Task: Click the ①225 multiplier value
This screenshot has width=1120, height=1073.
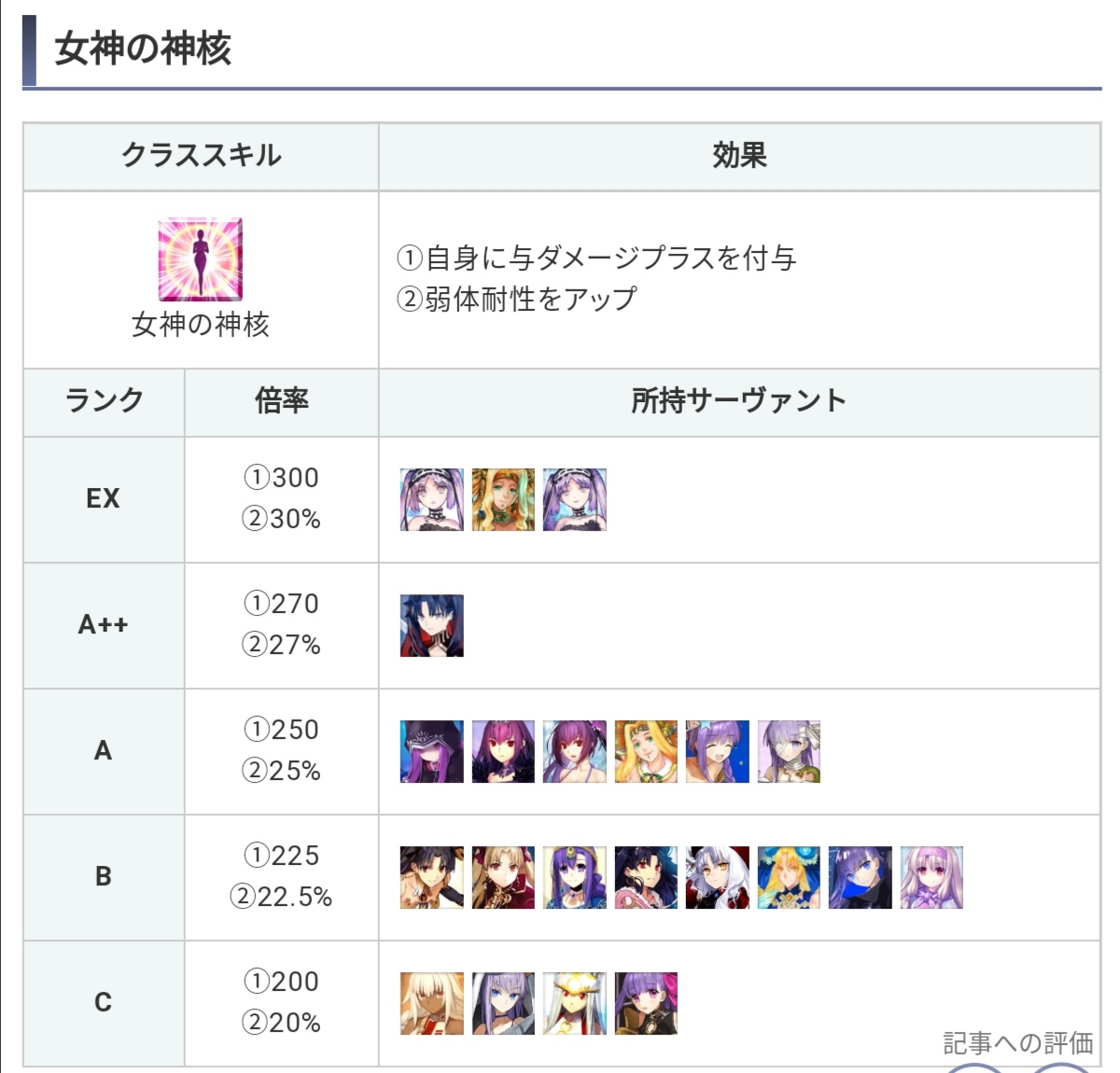Action: [x=282, y=856]
